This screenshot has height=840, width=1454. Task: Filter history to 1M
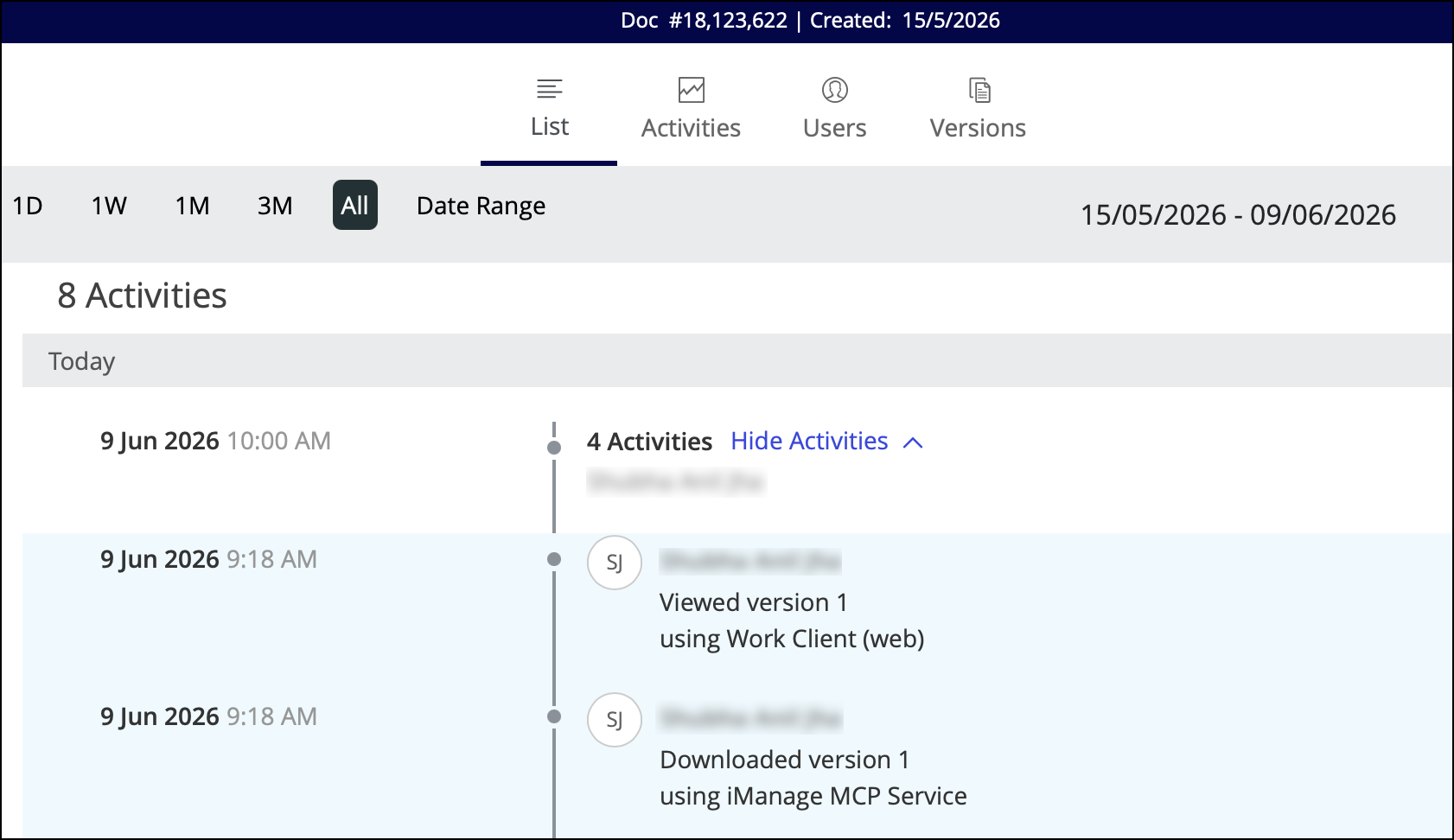pos(192,206)
